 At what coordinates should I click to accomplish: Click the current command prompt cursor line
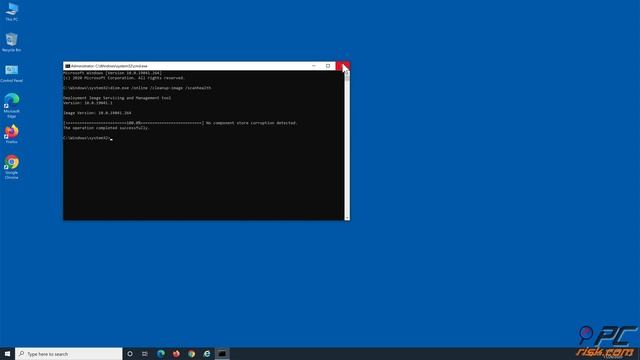[x=88, y=138]
